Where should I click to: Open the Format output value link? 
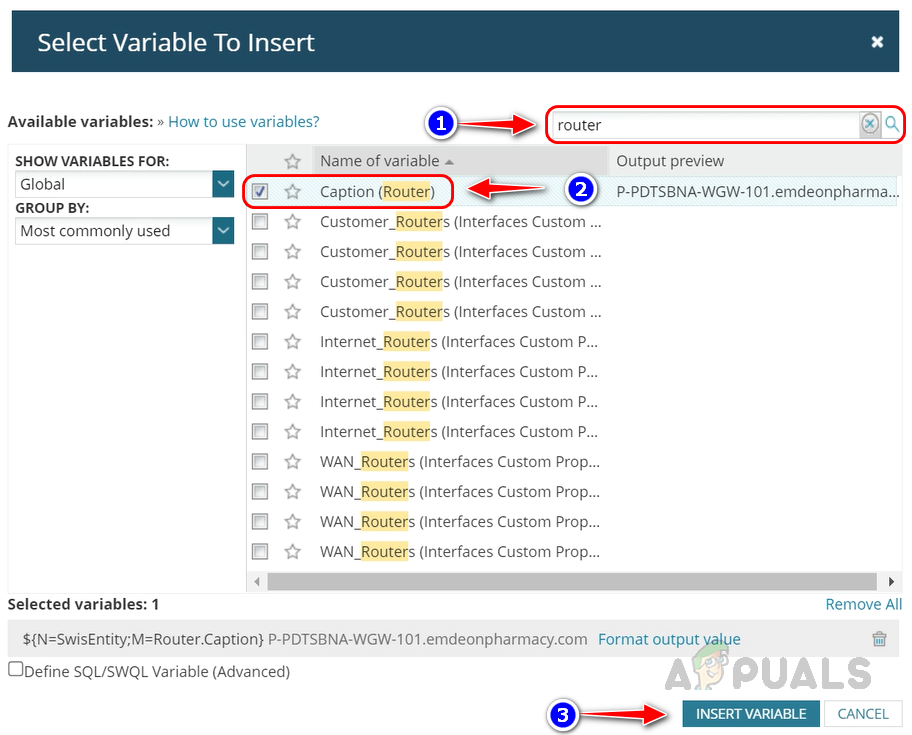669,639
